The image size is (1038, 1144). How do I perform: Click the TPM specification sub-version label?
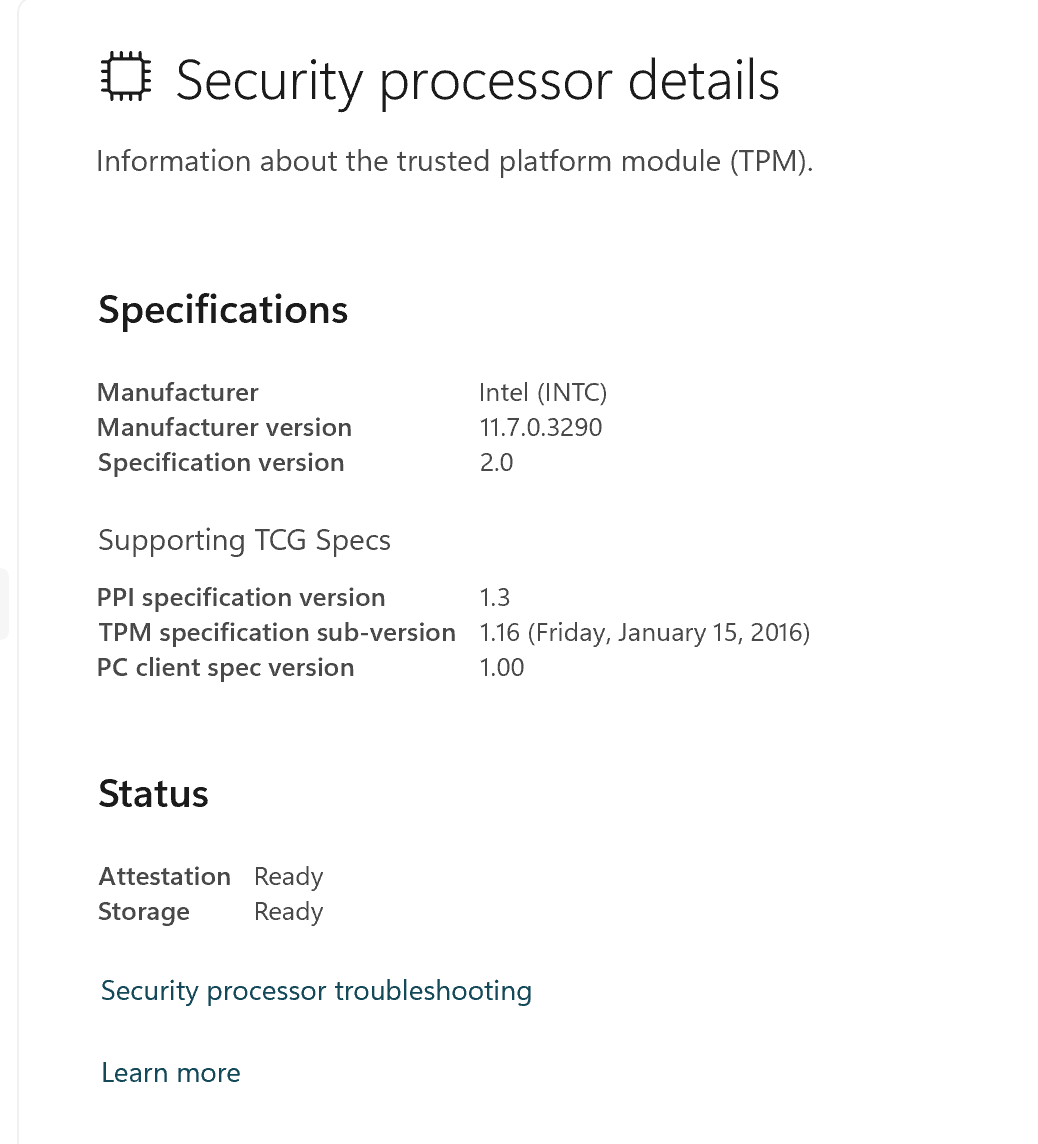point(277,632)
